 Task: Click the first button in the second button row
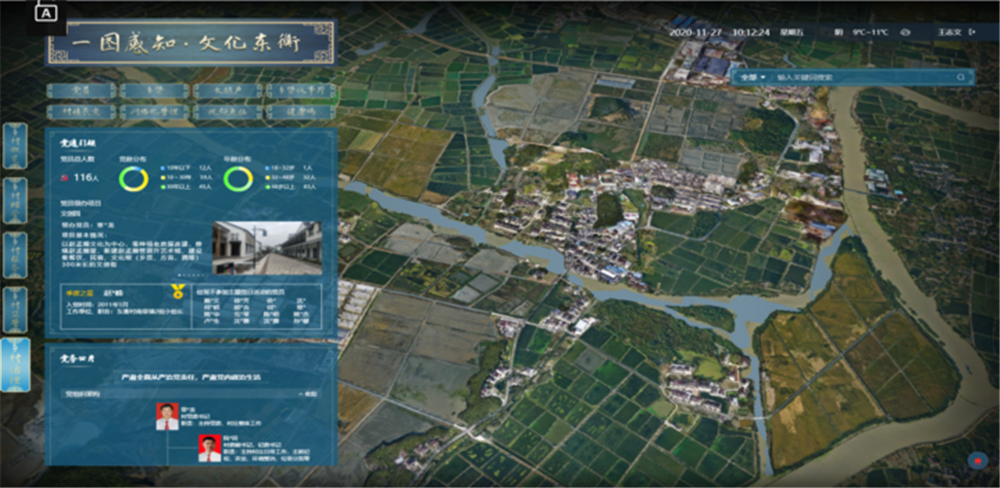81,112
